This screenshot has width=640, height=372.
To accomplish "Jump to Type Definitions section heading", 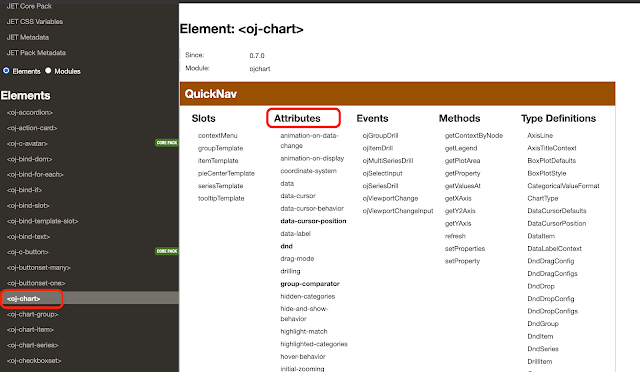I will pos(558,118).
